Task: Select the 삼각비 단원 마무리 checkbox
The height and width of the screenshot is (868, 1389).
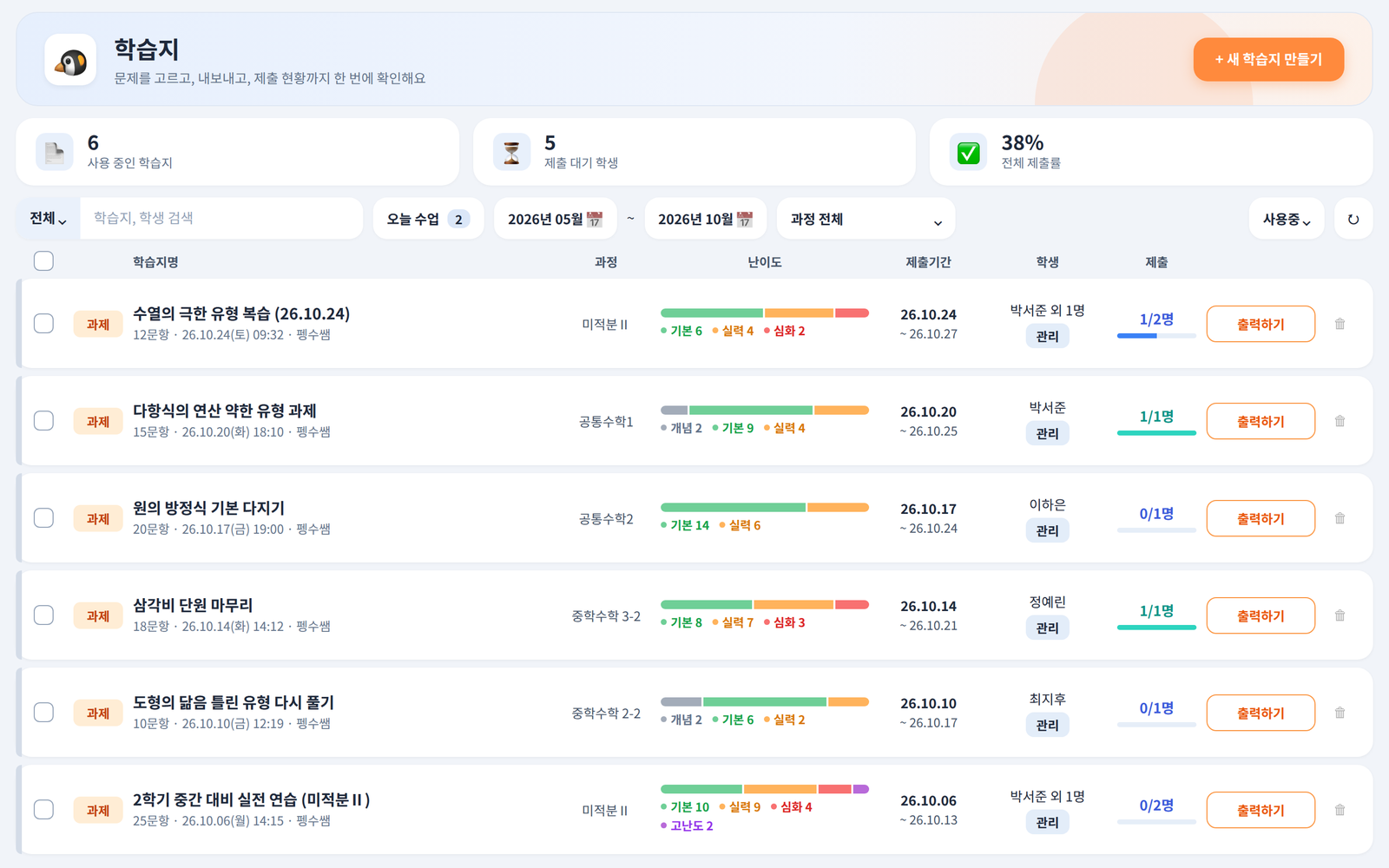Action: coord(43,615)
